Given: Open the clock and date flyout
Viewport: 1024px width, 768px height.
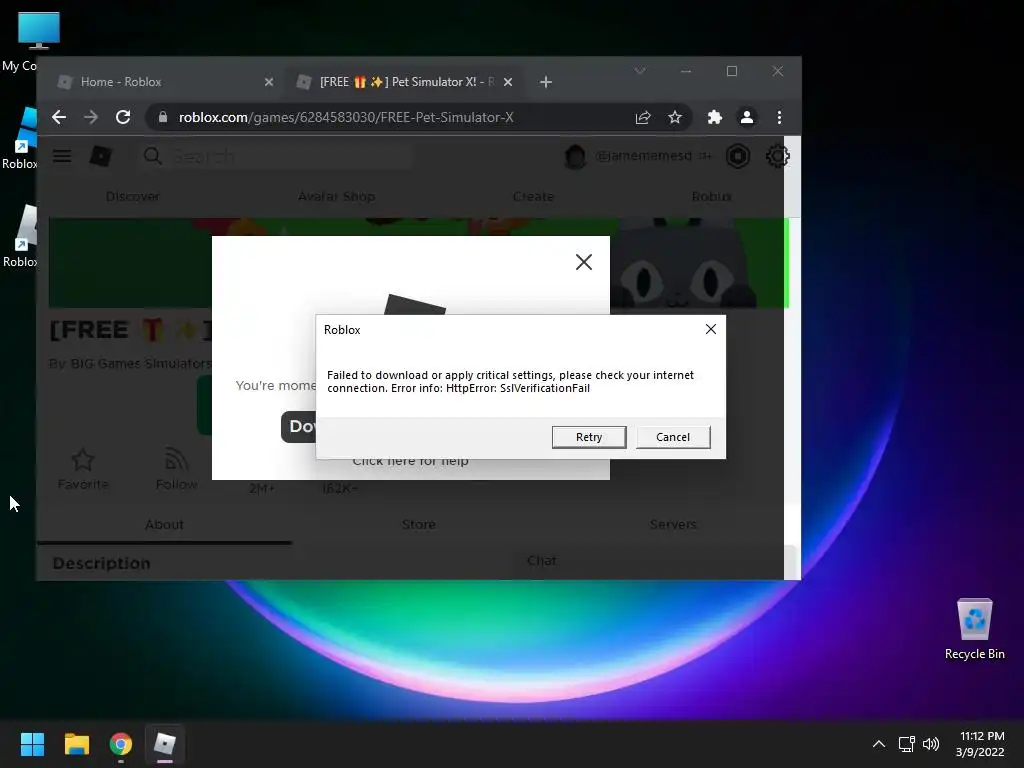Looking at the screenshot, I should click(980, 744).
